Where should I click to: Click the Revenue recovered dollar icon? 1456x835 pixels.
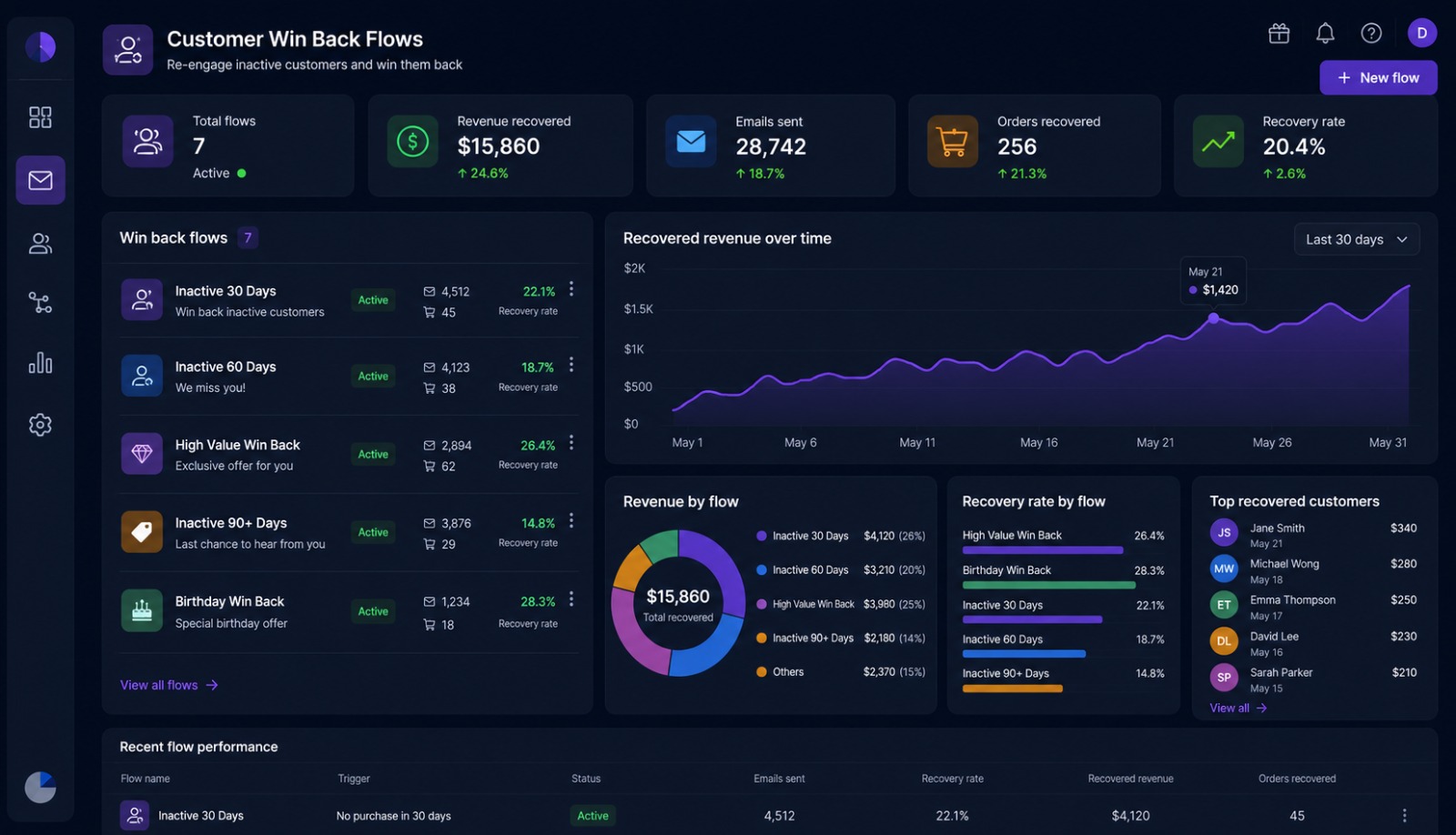[x=412, y=141]
